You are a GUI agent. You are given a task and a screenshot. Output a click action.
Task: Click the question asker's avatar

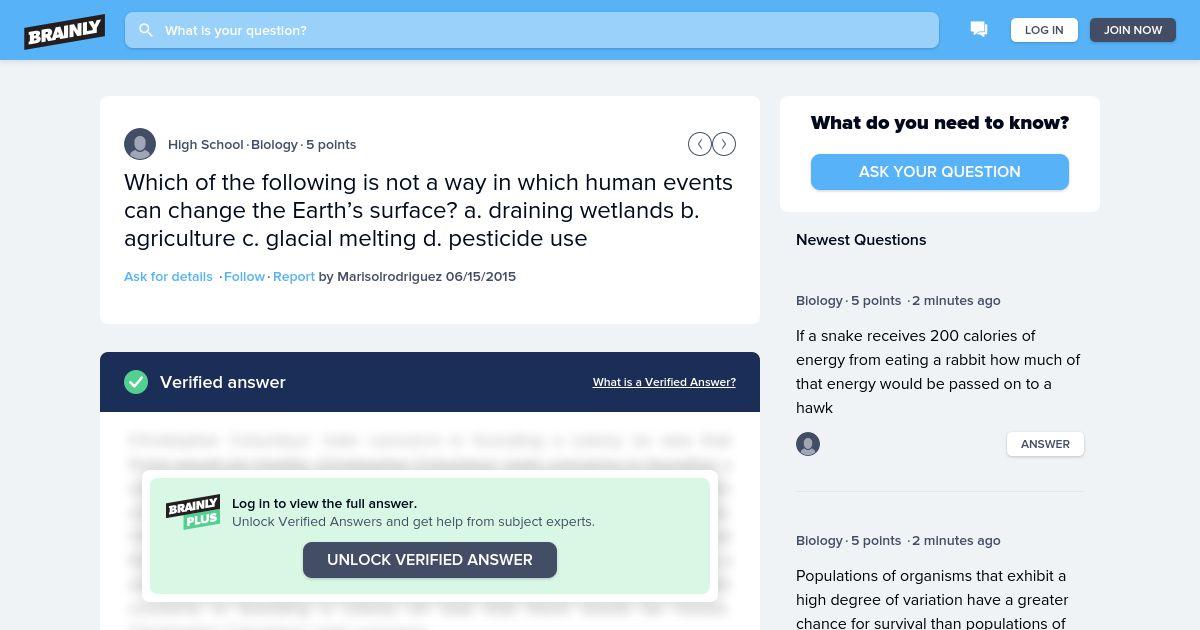point(140,144)
